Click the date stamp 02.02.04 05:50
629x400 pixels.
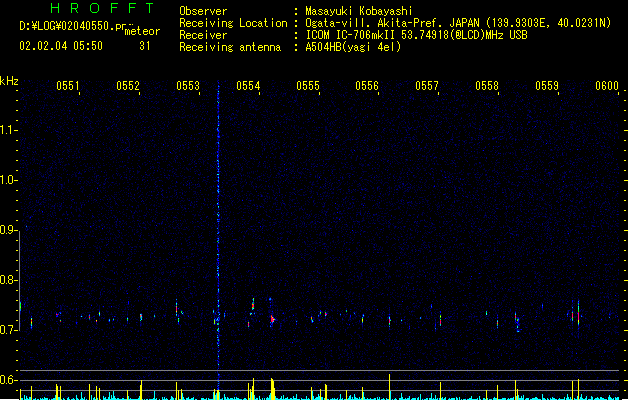pyautogui.click(x=61, y=46)
